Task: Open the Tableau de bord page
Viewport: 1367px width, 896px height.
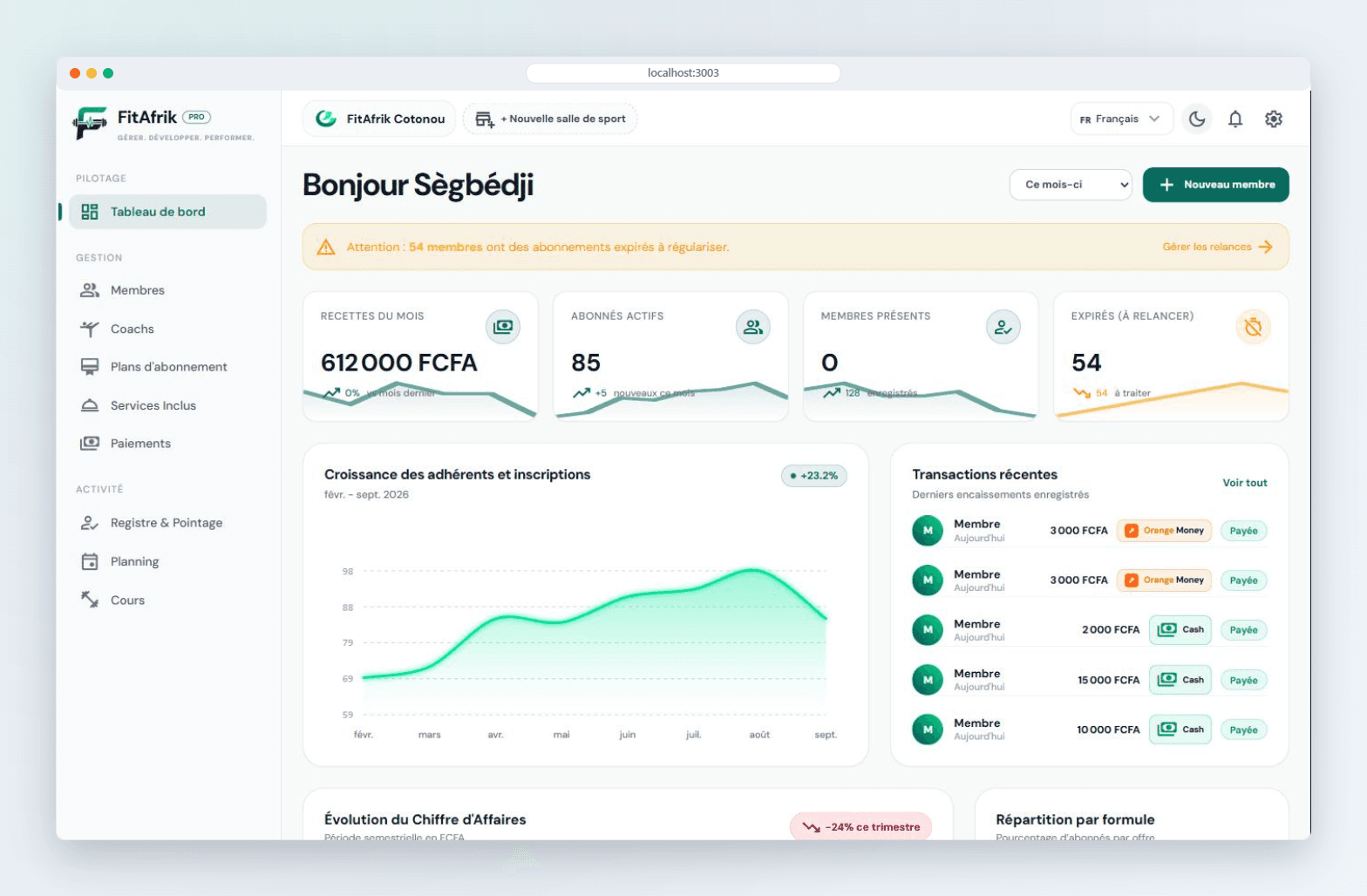Action: point(167,212)
